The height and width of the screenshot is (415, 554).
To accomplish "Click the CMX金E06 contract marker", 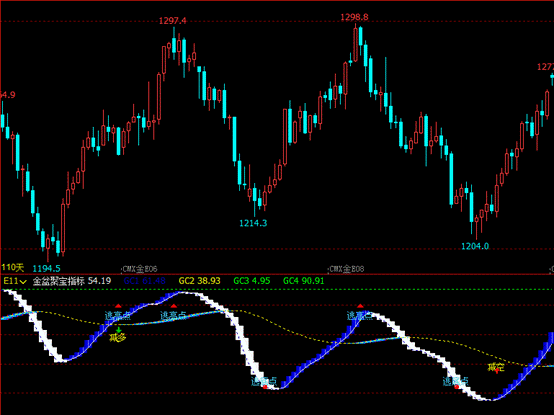I will pos(139,269).
